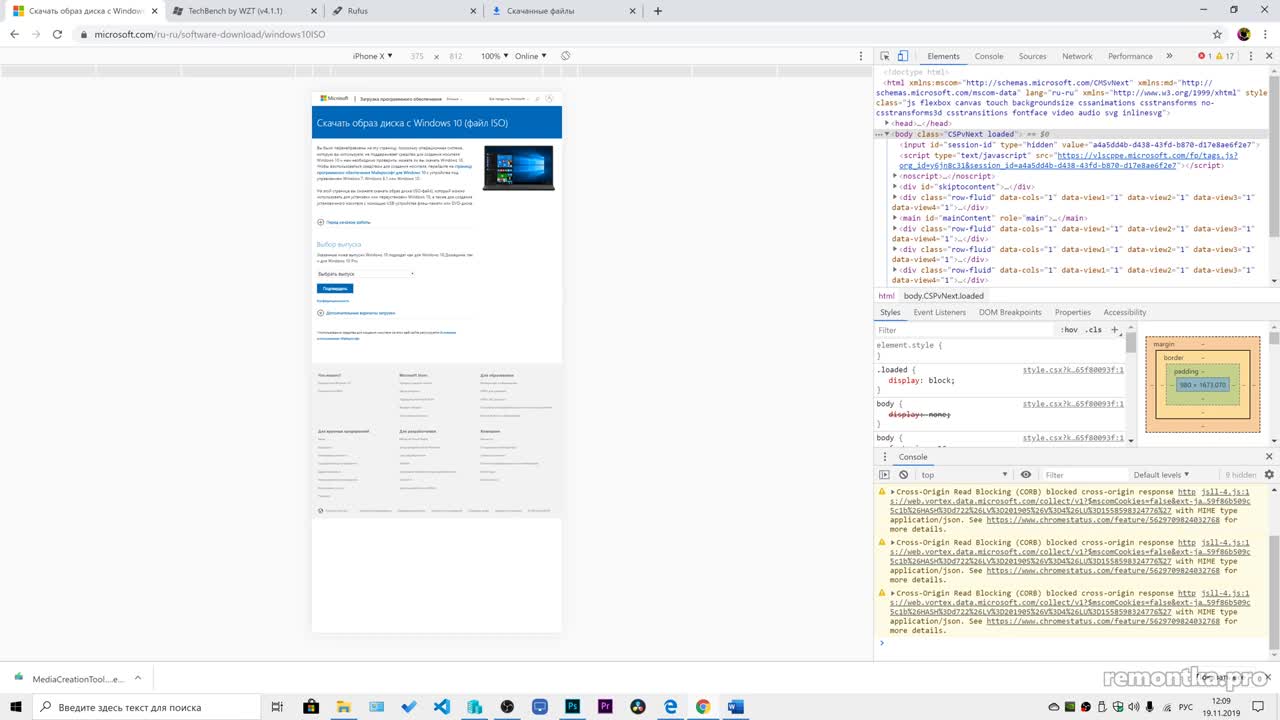Switch to the Performance tab
Image resolution: width=1280 pixels, height=720 pixels.
pyautogui.click(x=1130, y=56)
